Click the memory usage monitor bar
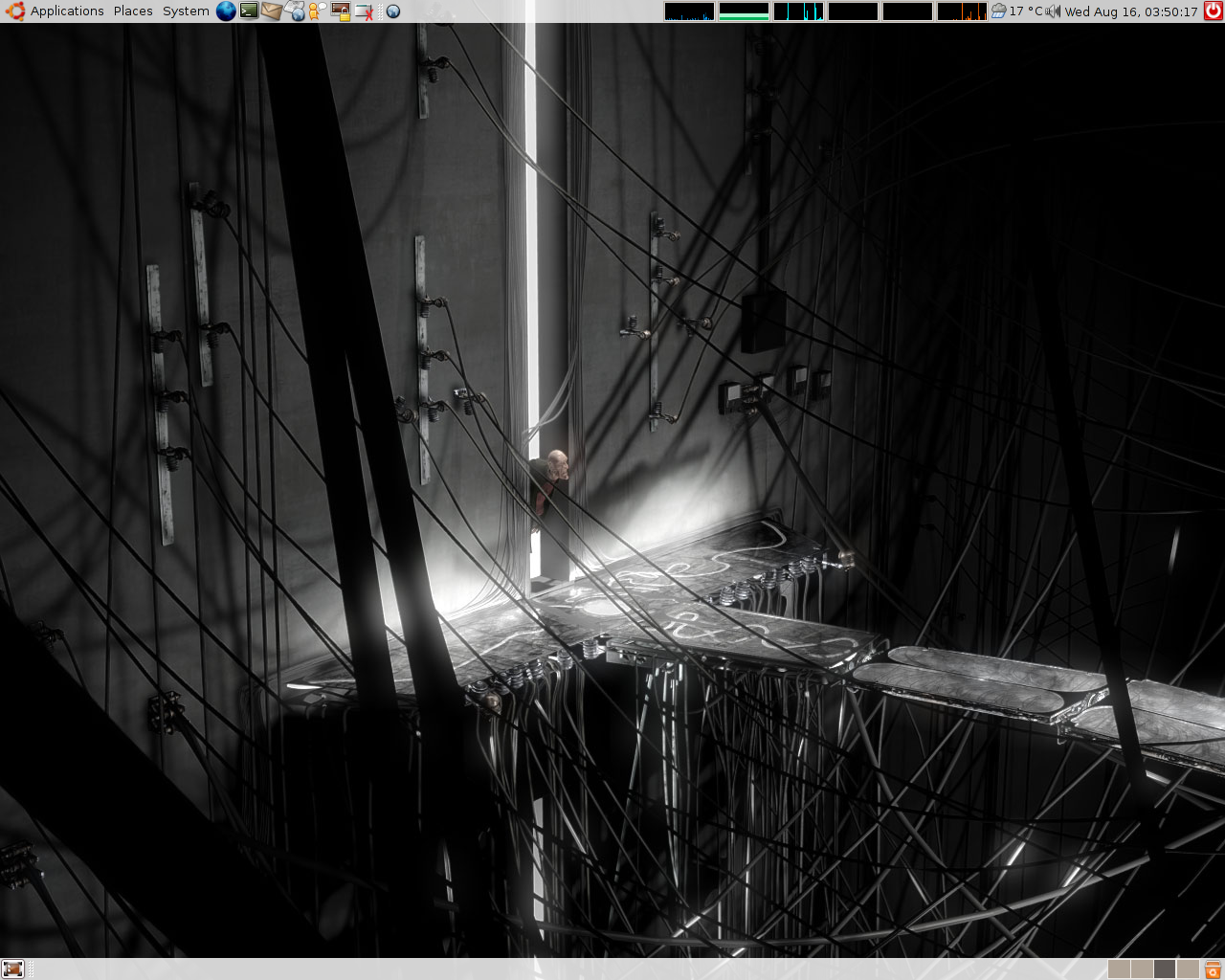1225x980 pixels. 743,11
